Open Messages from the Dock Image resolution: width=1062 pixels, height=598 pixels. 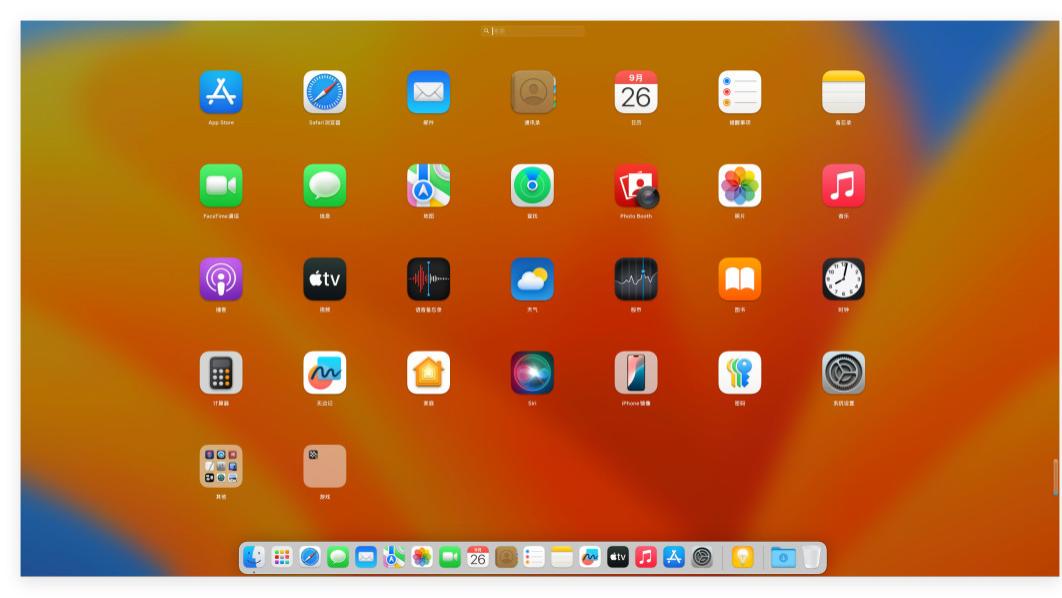click(x=337, y=557)
